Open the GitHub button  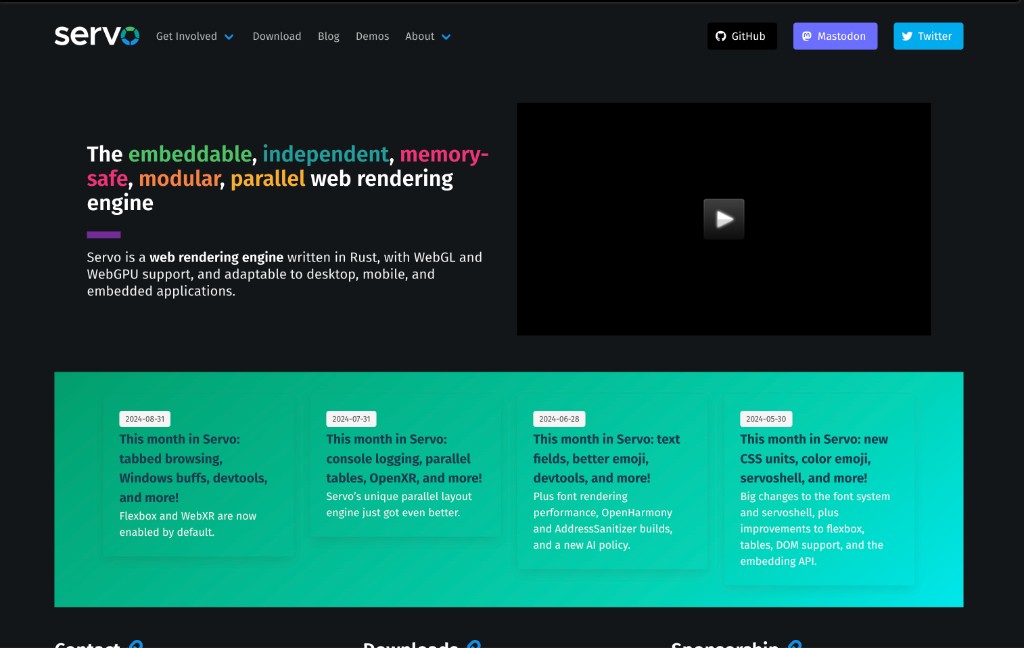tap(742, 36)
